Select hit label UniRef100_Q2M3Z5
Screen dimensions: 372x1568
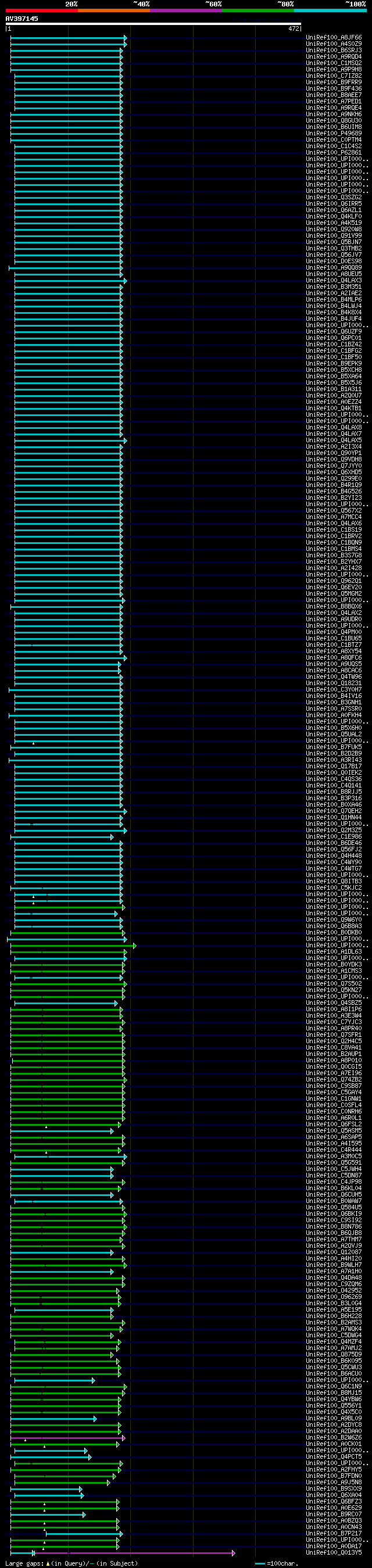334,830
